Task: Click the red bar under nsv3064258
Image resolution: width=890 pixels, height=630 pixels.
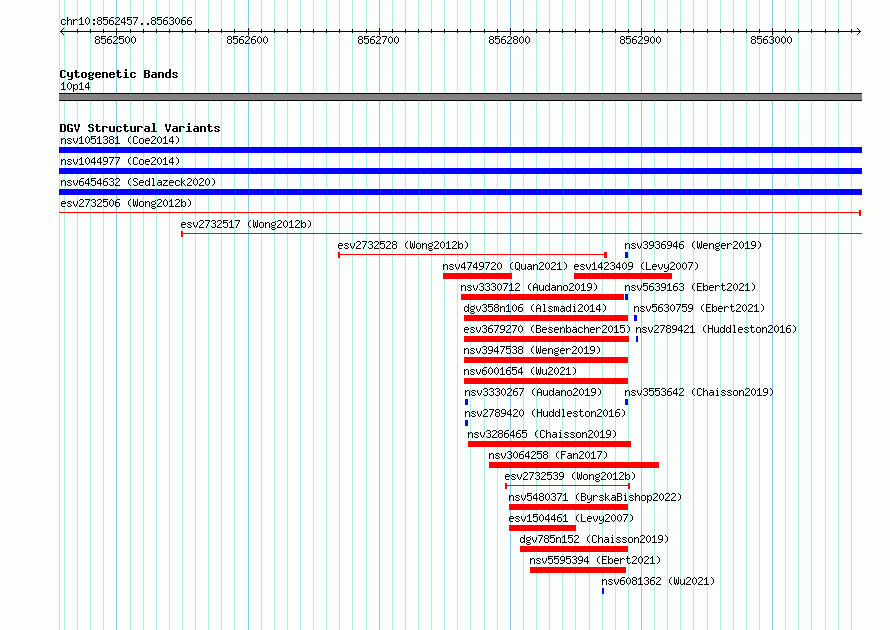Action: click(x=574, y=465)
